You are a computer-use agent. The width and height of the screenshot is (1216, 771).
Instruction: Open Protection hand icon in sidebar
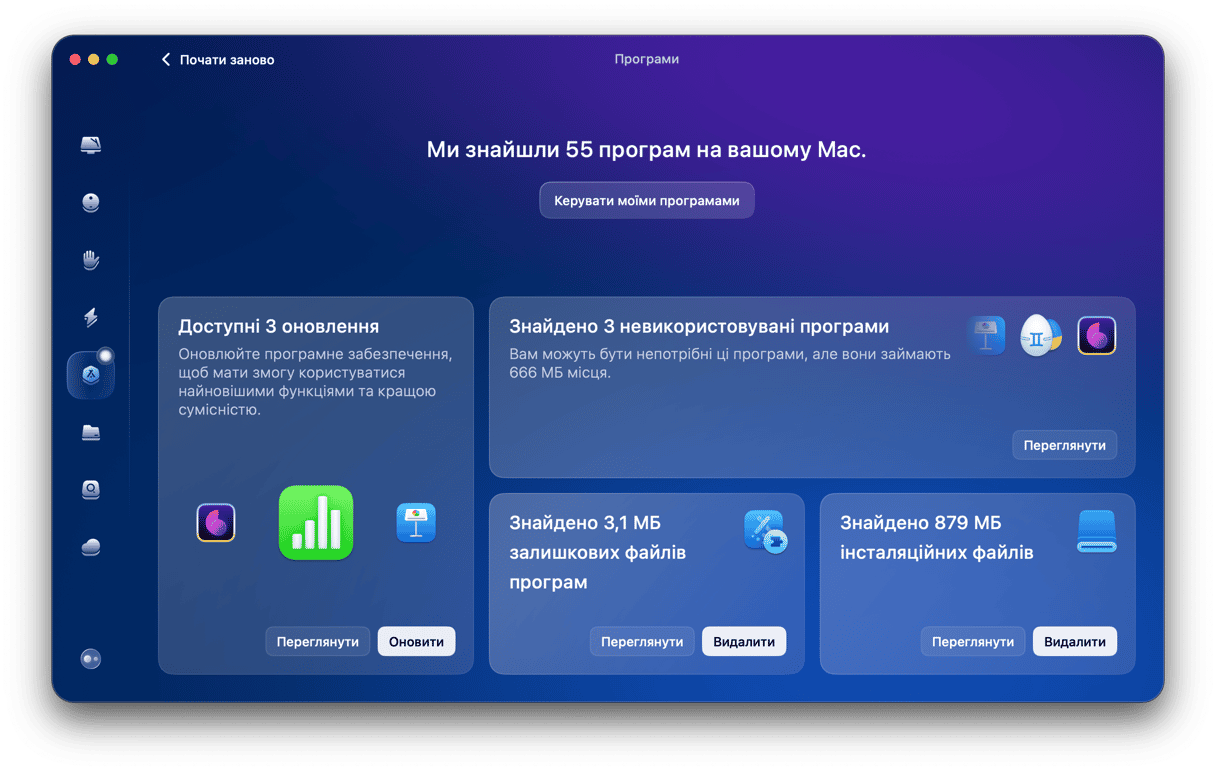91,261
